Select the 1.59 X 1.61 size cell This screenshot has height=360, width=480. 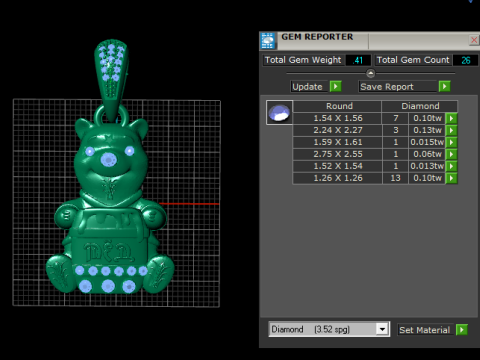[338, 142]
